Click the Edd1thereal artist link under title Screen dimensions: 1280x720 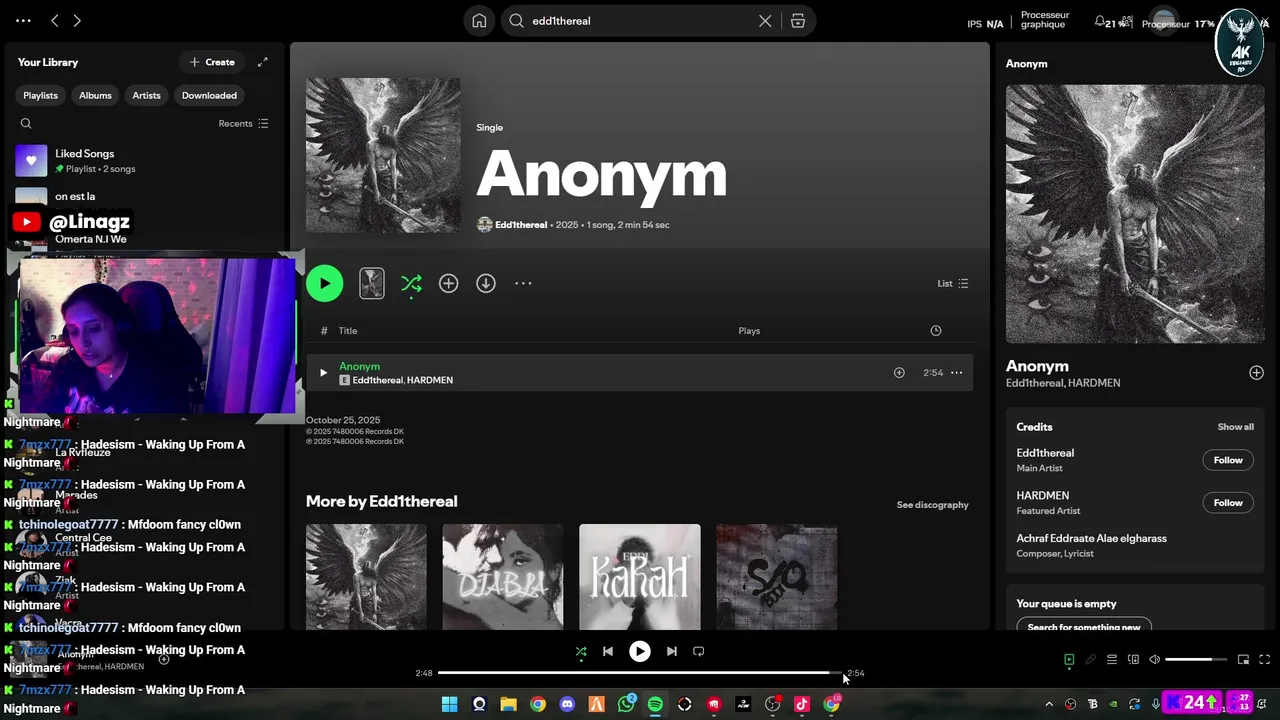[x=521, y=225]
